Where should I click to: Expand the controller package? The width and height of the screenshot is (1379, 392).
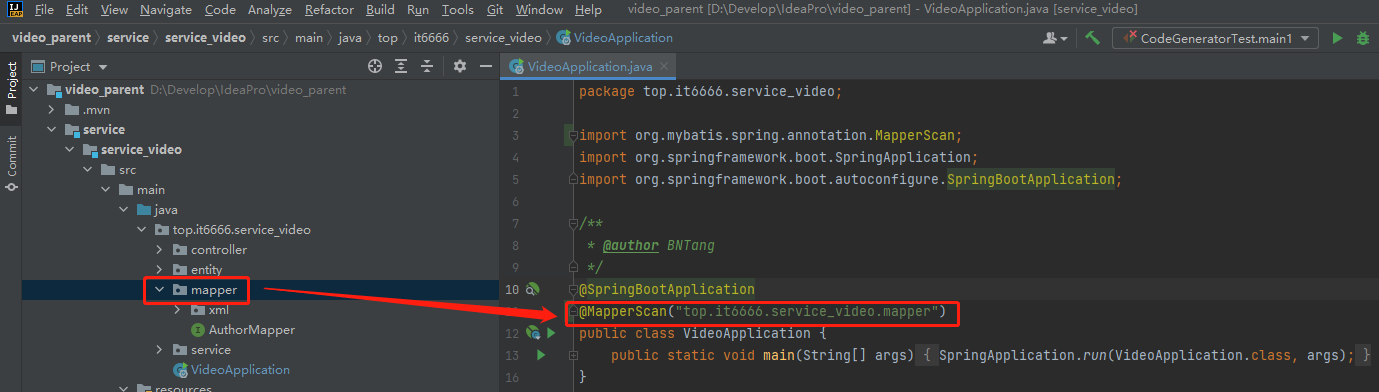point(159,249)
